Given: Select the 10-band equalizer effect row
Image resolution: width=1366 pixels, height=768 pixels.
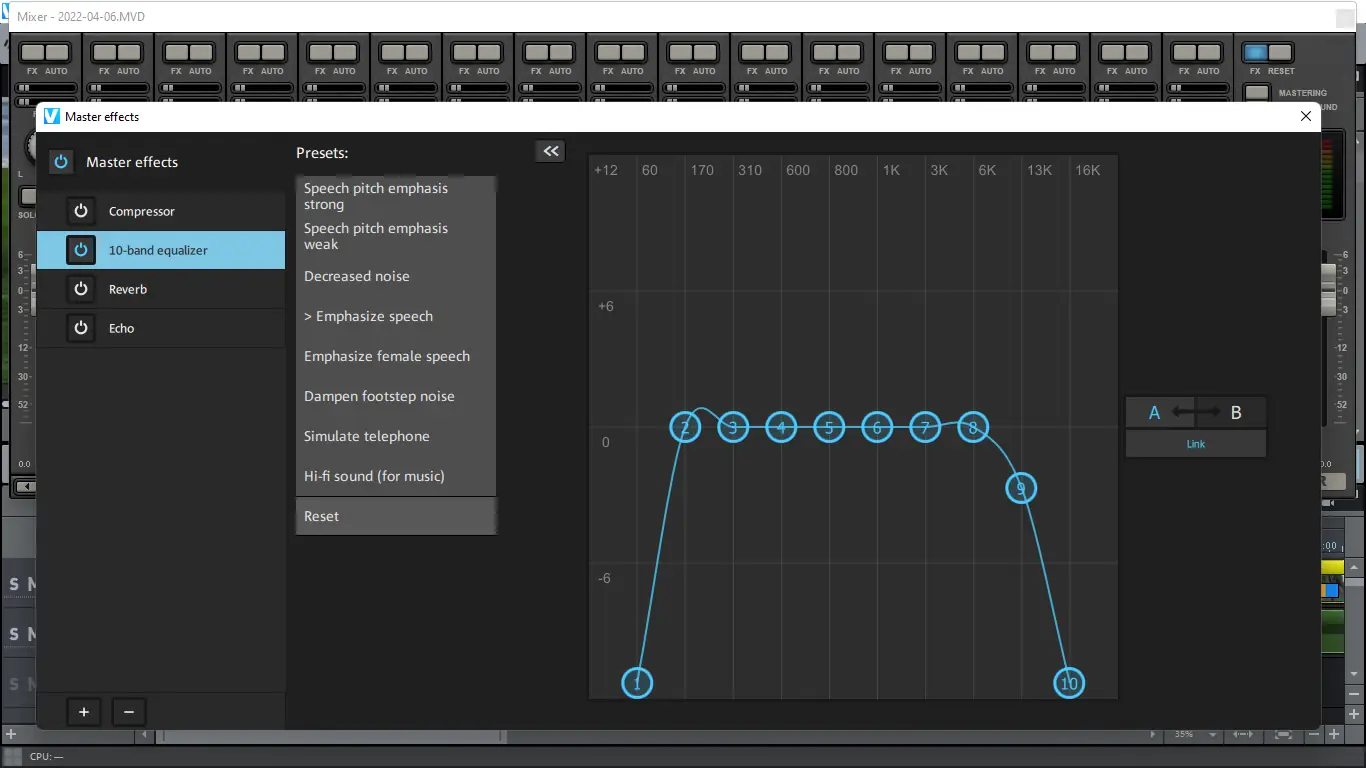Looking at the screenshot, I should tap(161, 250).
